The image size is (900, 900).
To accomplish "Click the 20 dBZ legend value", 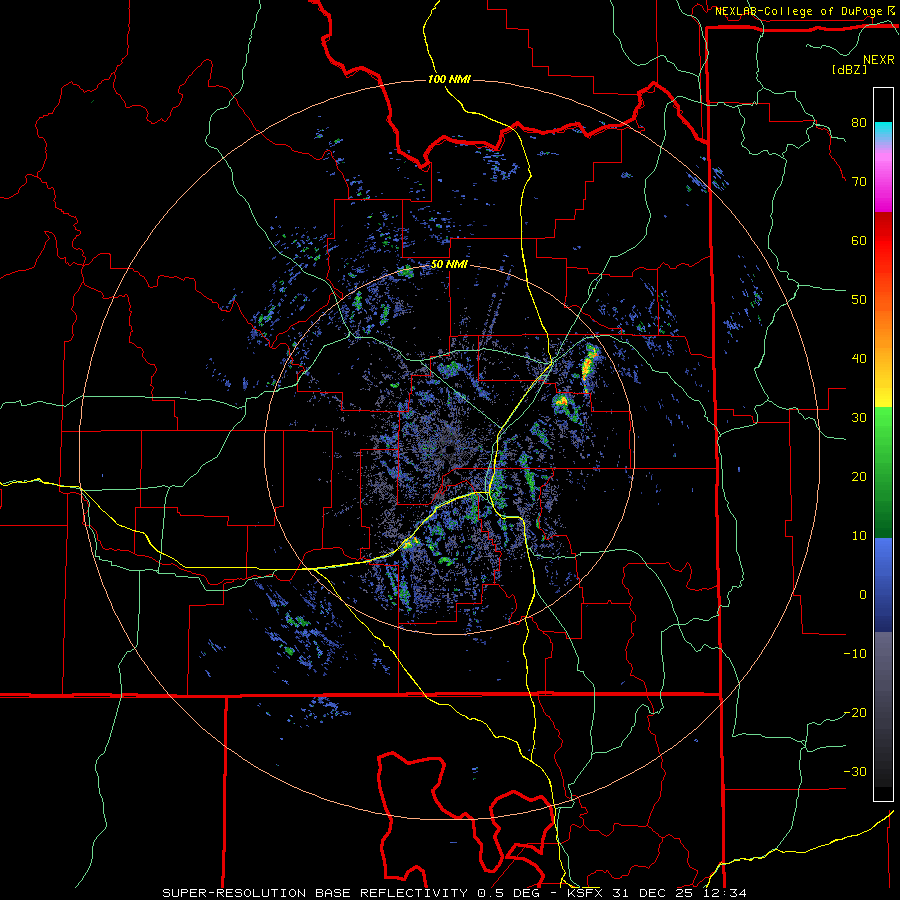I will click(859, 476).
